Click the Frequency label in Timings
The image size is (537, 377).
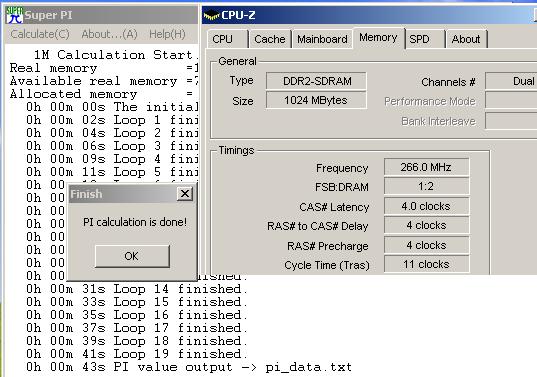342,168
